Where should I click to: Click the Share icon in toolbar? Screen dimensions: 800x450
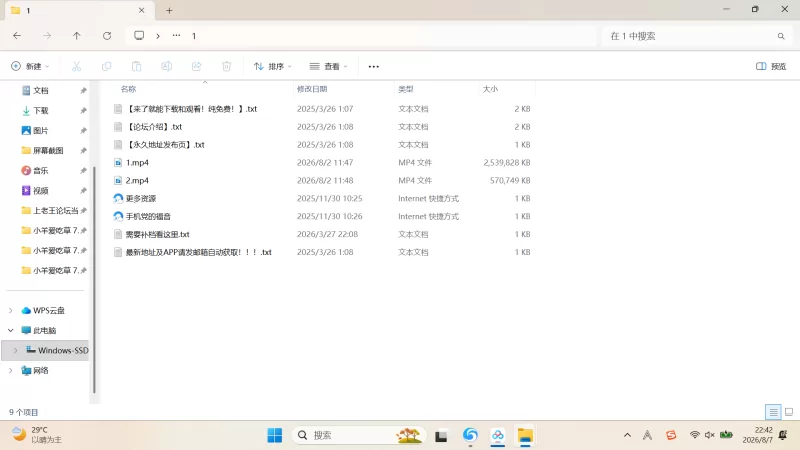click(196, 66)
